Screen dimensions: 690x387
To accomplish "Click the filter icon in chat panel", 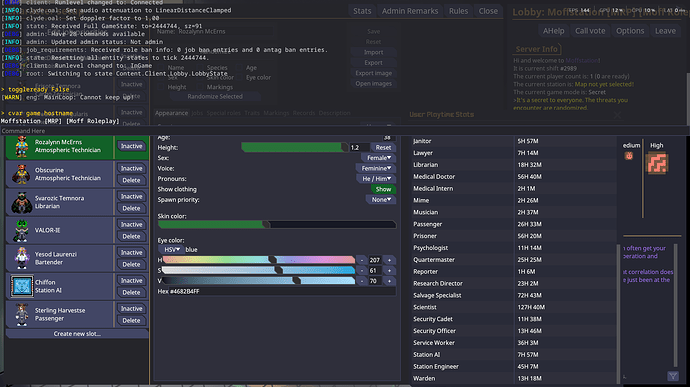I will pos(673,376).
